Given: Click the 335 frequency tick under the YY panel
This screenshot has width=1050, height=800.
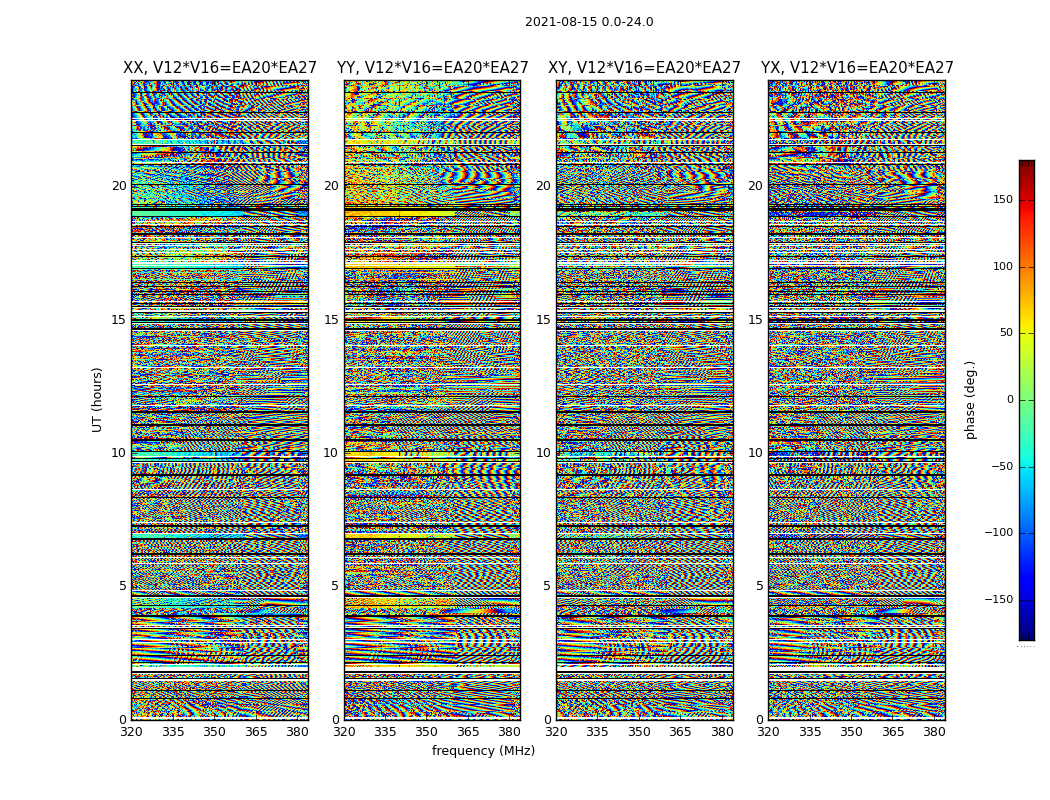Looking at the screenshot, I should 385,732.
